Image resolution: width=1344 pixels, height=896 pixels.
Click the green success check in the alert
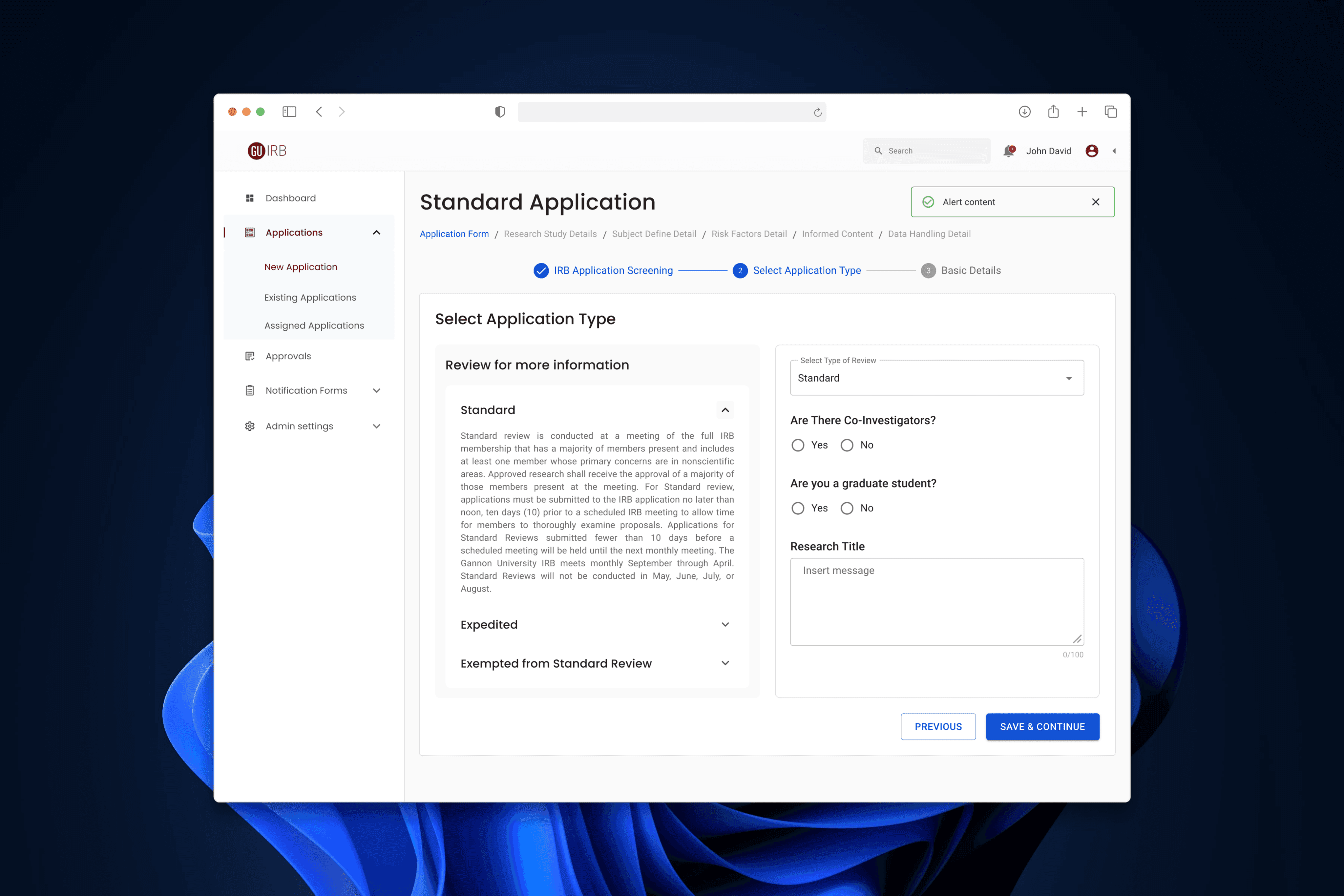(x=929, y=202)
